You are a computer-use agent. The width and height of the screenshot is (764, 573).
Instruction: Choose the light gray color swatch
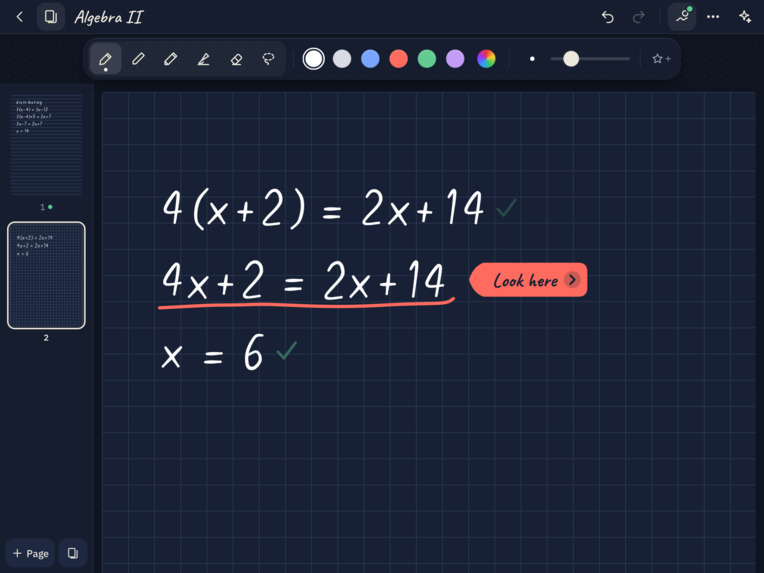tap(342, 59)
